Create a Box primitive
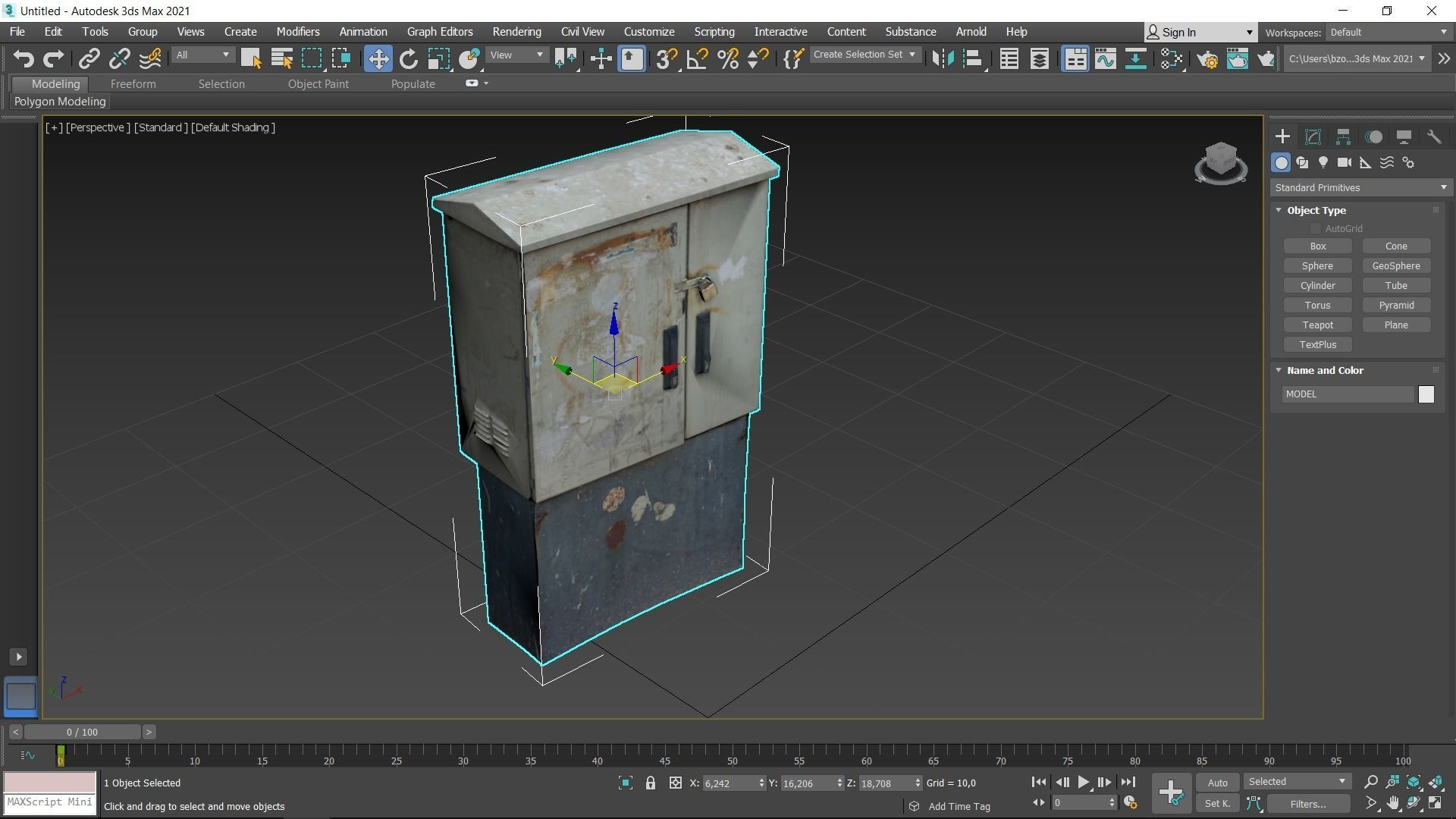Screen dimensions: 1456x819 (1317, 246)
